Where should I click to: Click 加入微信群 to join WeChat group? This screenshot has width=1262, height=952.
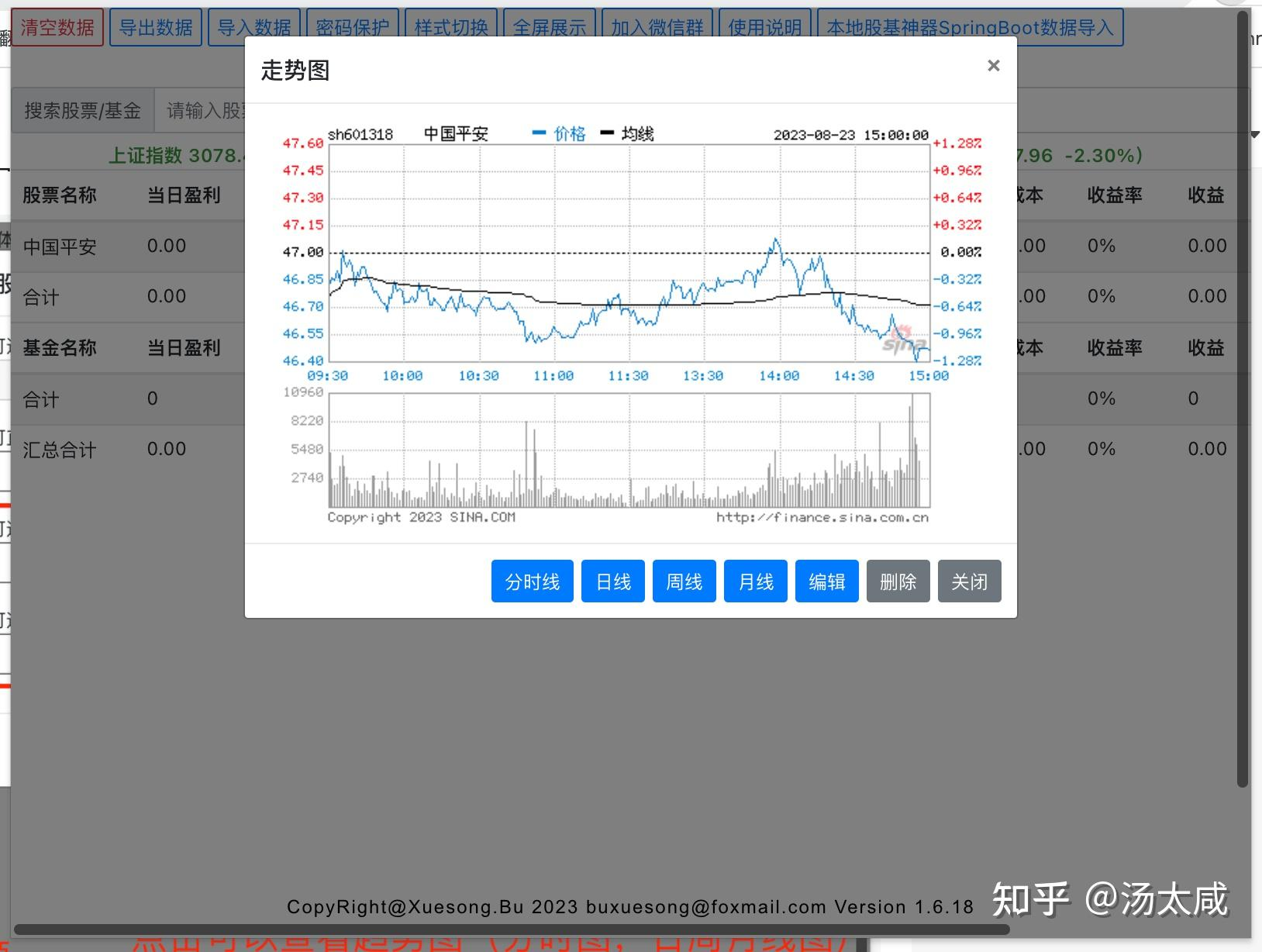657,26
